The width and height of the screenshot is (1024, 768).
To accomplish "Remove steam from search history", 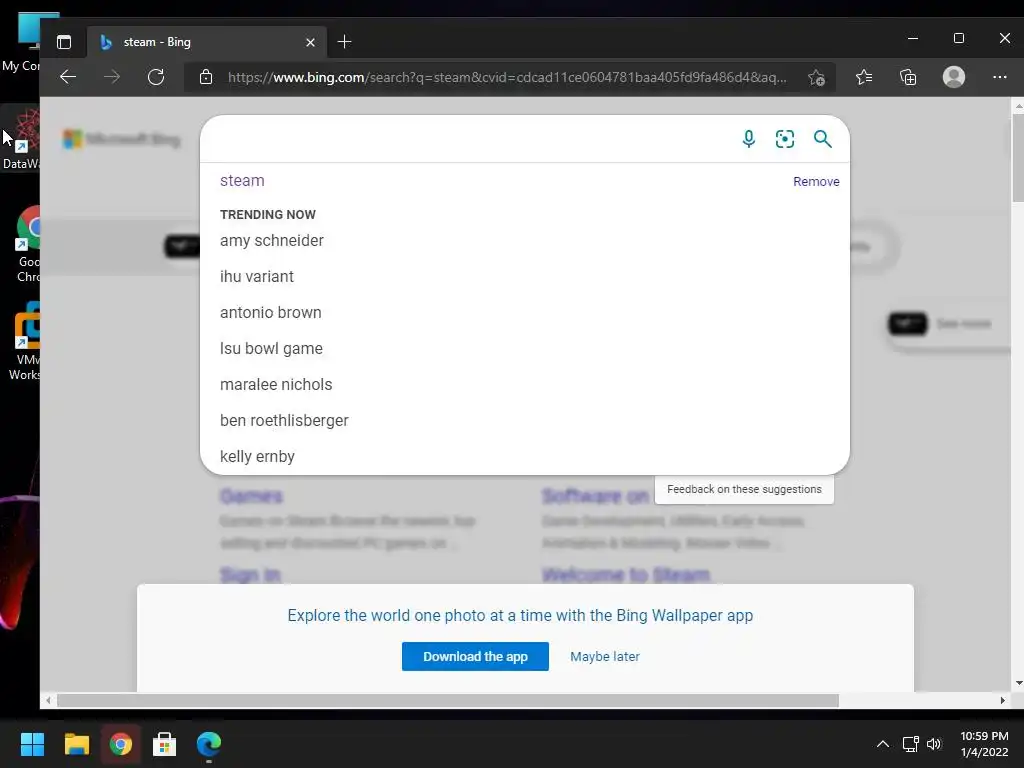I will pyautogui.click(x=816, y=182).
